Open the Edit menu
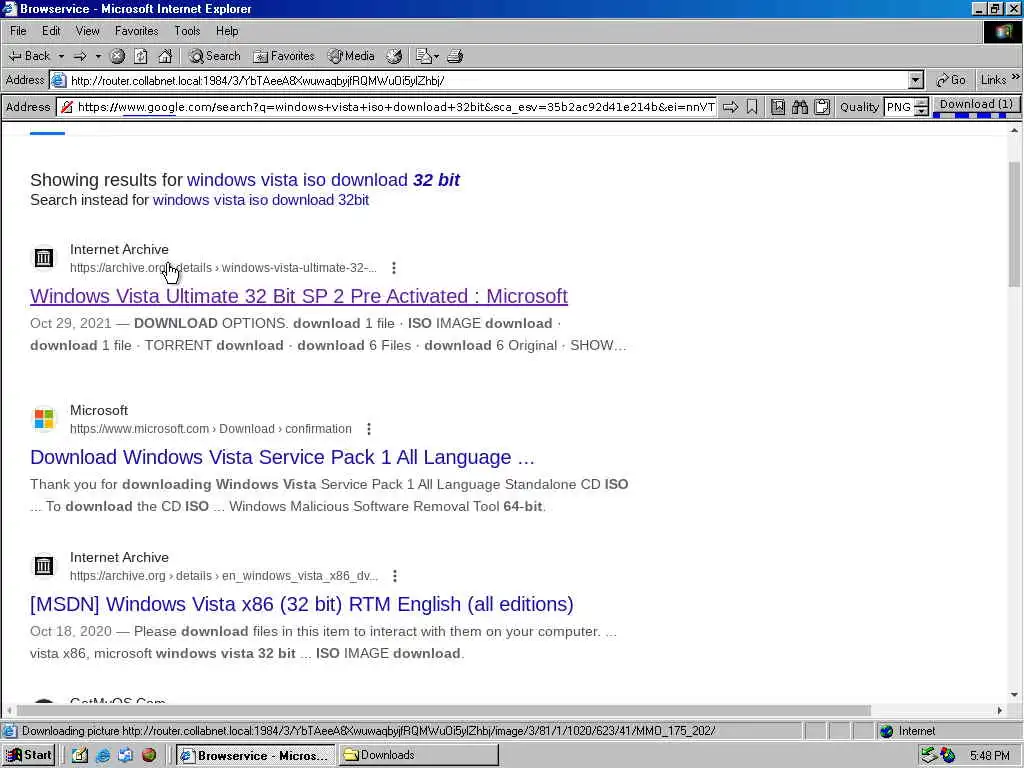 click(x=51, y=31)
